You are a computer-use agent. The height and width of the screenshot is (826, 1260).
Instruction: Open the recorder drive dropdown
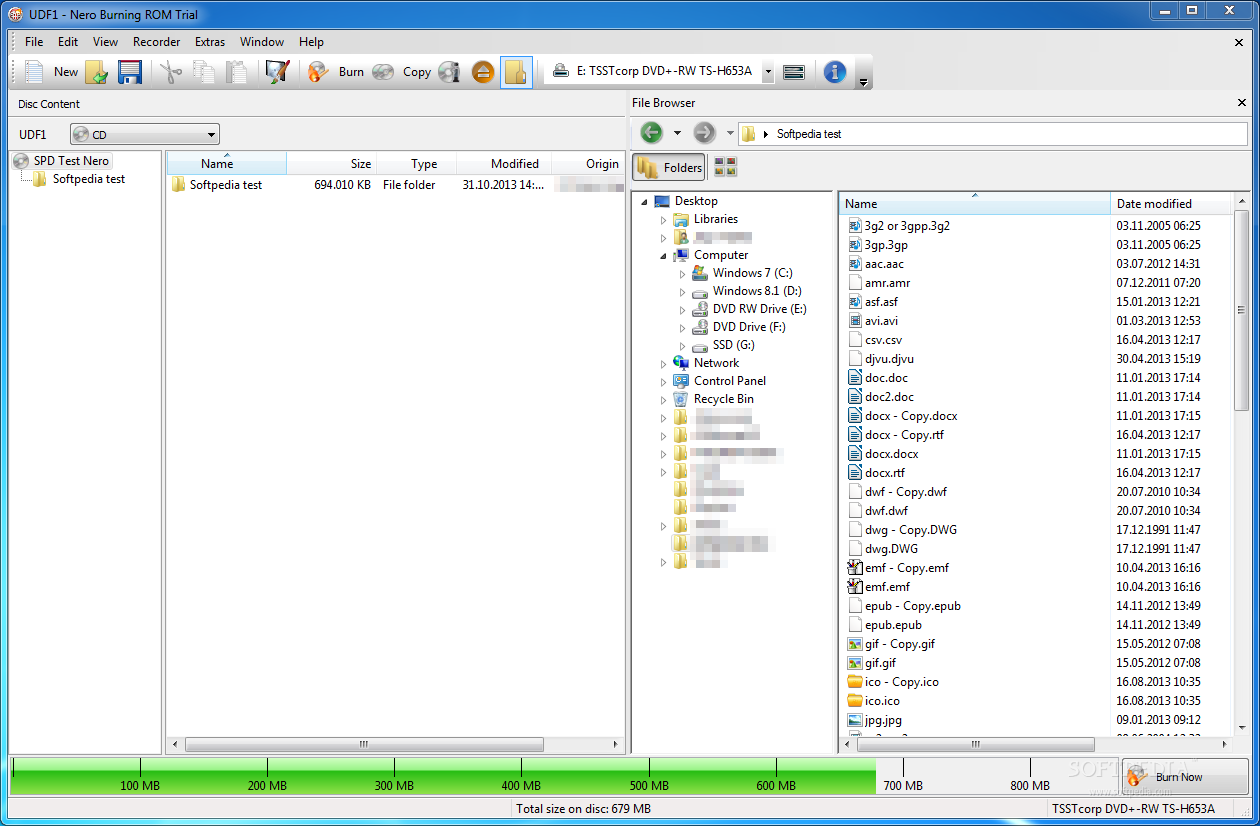point(768,72)
